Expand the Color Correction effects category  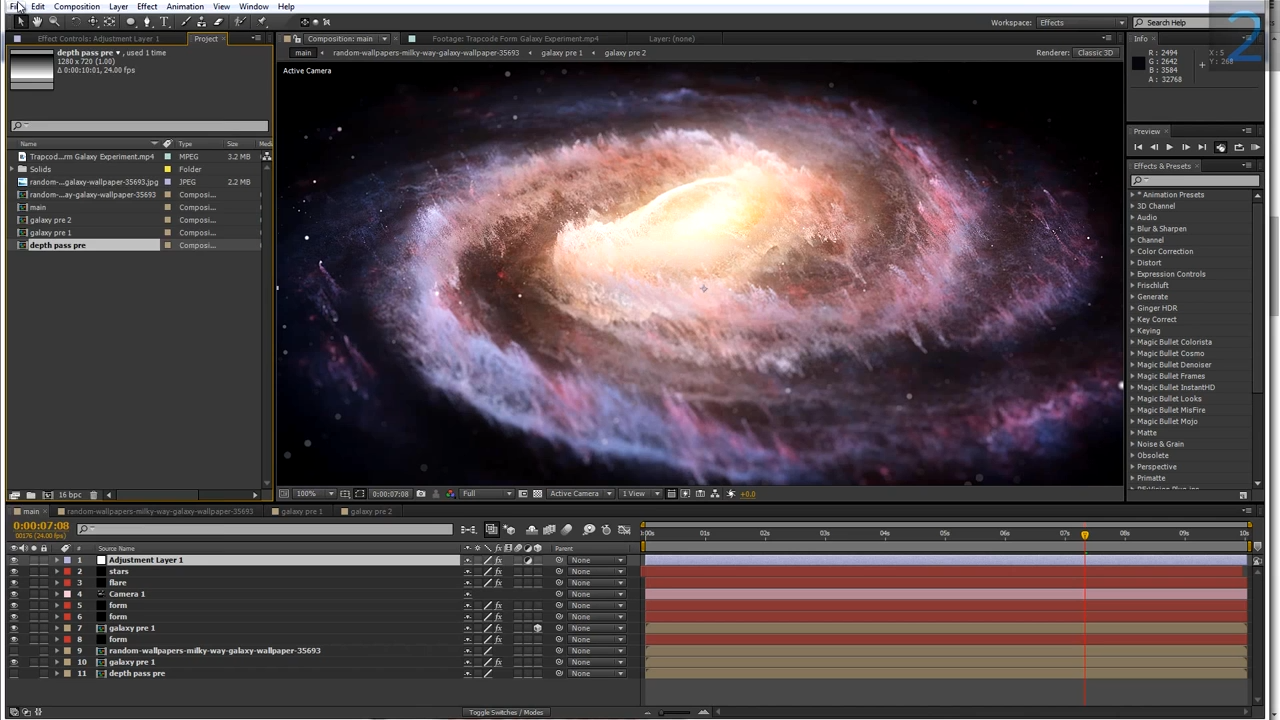1133,252
